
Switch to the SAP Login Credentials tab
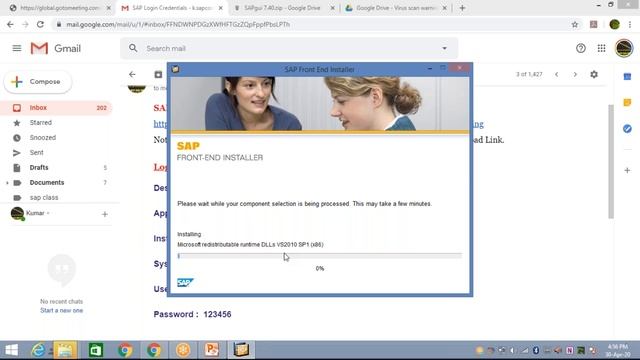pyautogui.click(x=172, y=8)
